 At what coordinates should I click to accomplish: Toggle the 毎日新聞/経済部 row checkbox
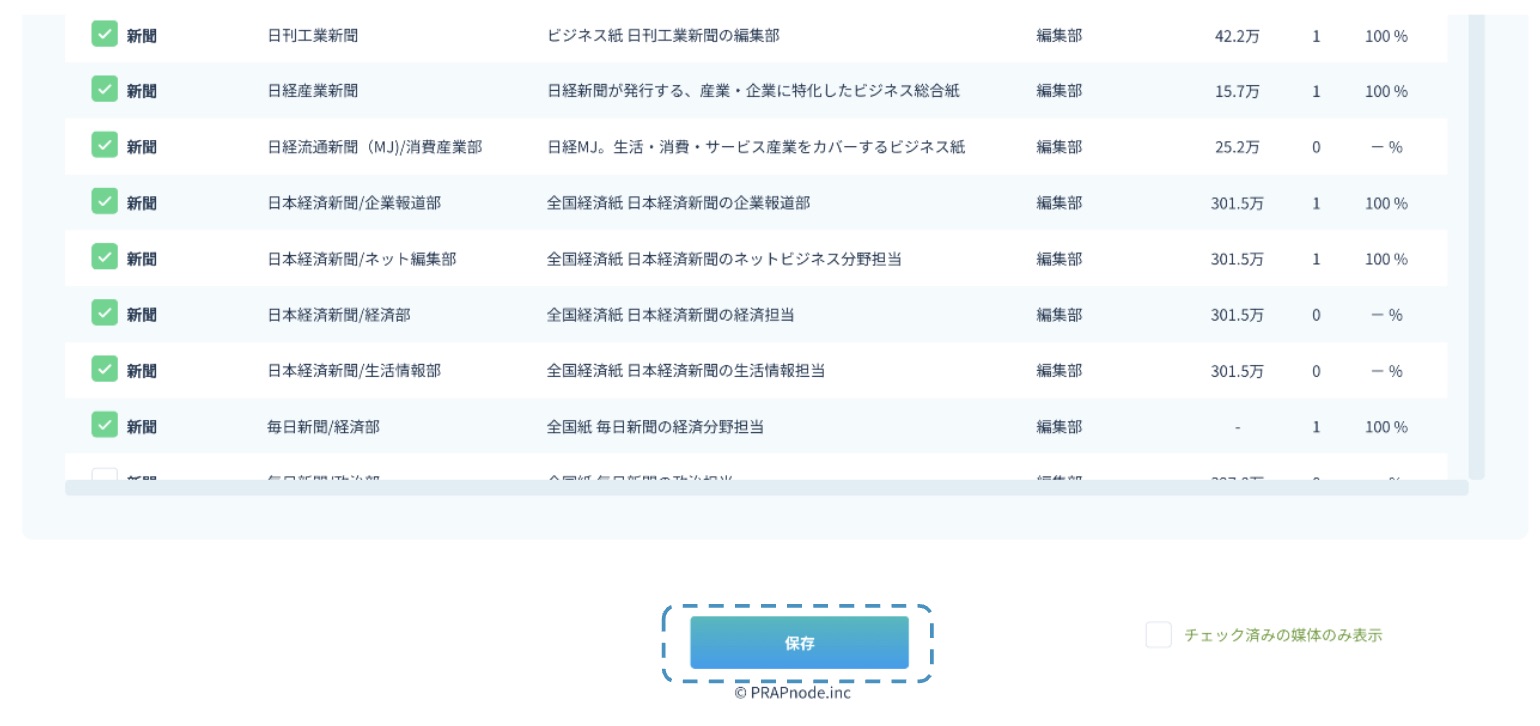105,426
